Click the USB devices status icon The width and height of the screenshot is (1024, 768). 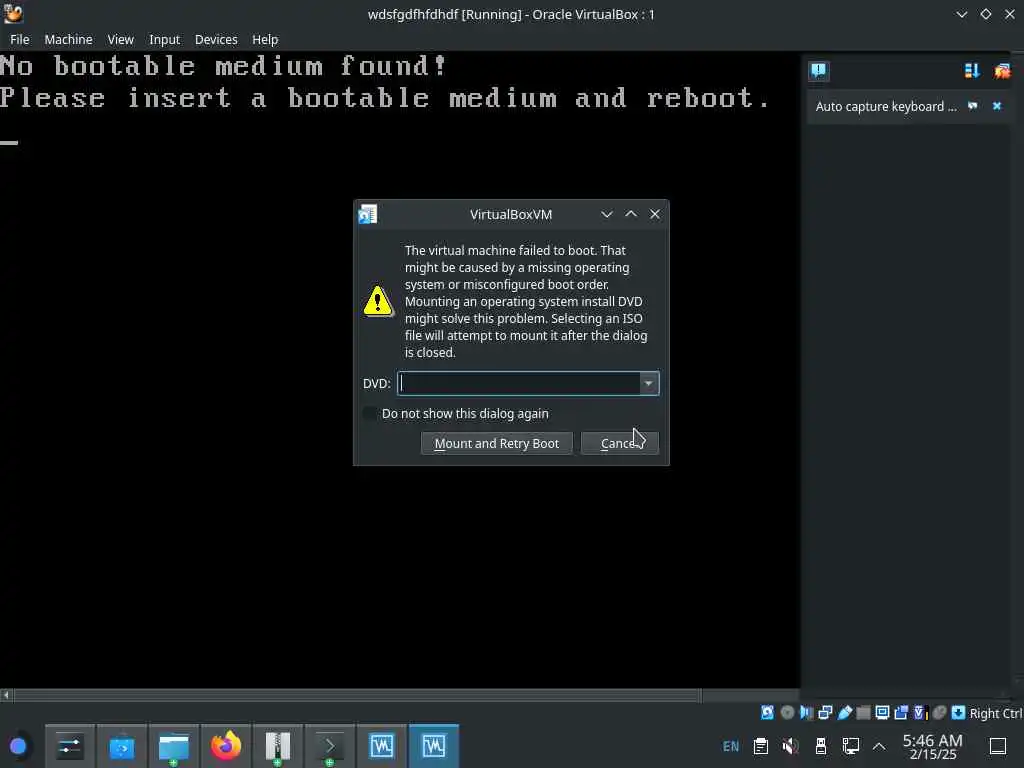(844, 712)
